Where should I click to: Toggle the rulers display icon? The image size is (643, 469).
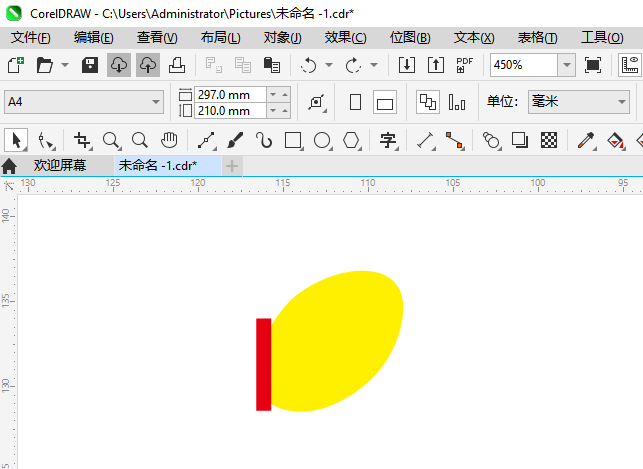coord(630,65)
